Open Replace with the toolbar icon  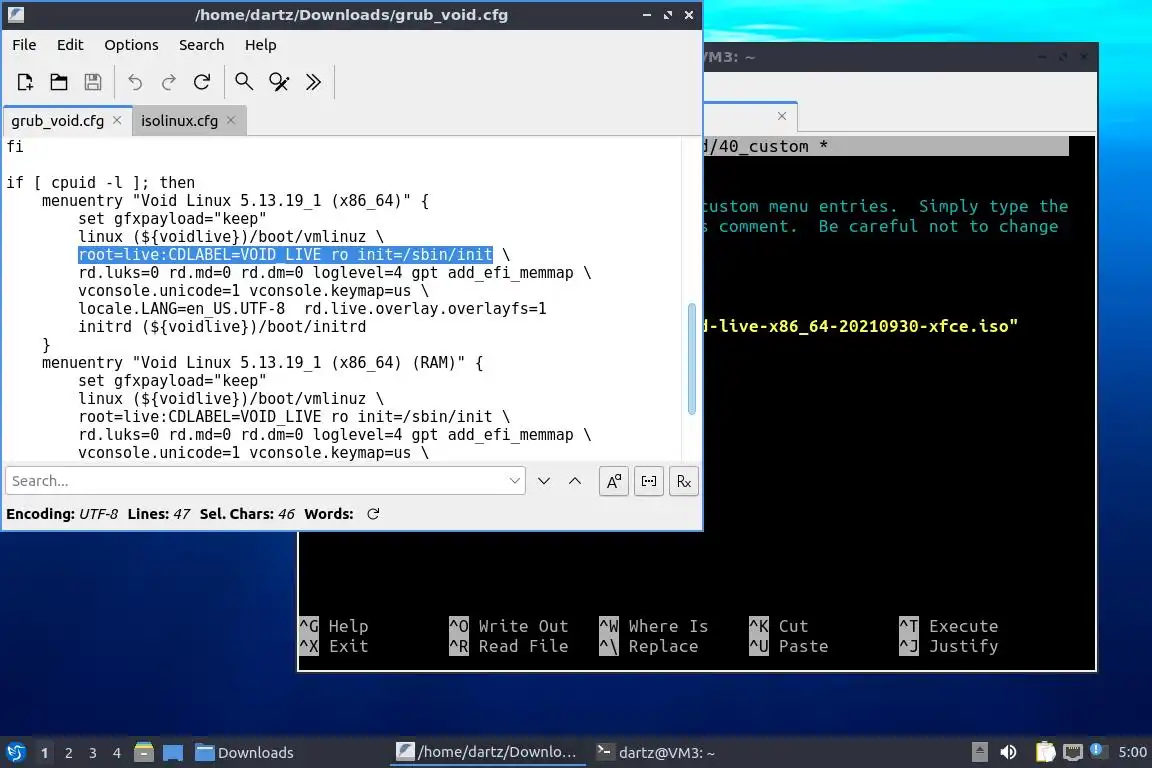point(278,82)
